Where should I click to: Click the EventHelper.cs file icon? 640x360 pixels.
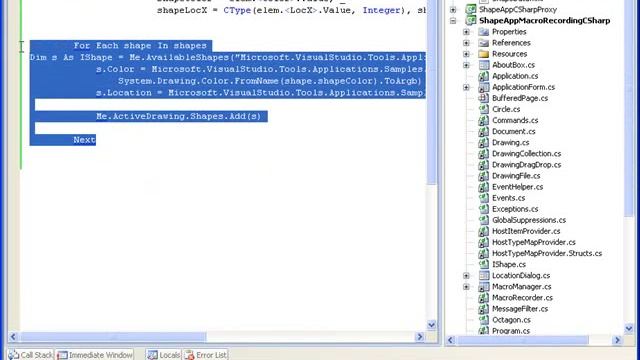pyautogui.click(x=484, y=187)
